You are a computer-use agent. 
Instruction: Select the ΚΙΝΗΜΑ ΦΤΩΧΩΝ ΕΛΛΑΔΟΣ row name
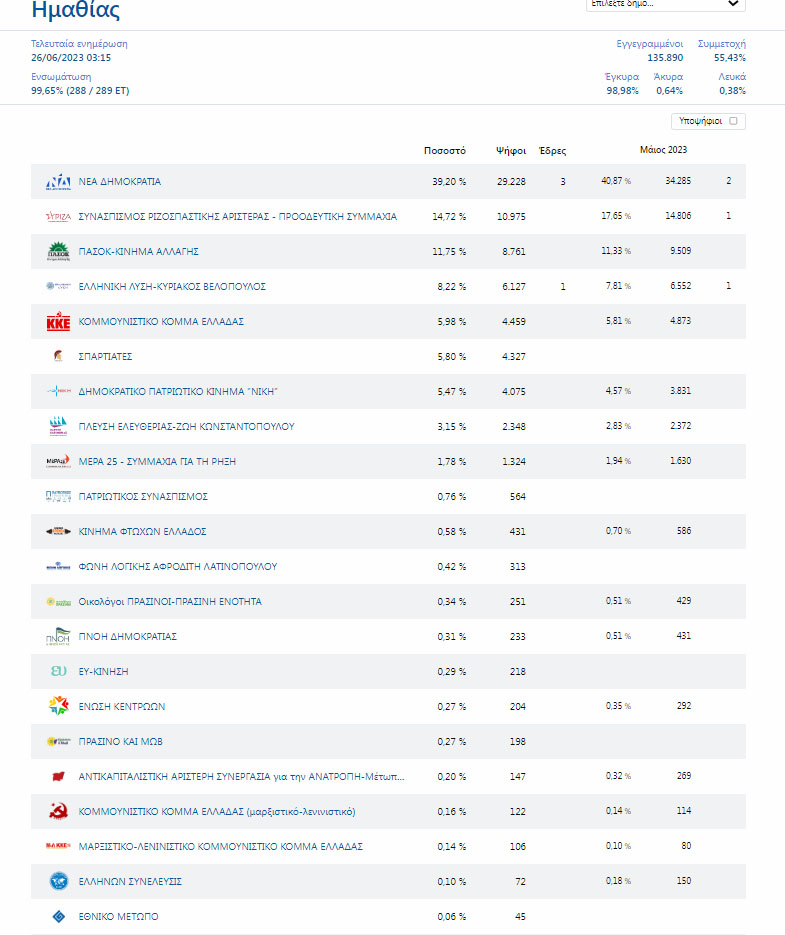click(x=142, y=532)
